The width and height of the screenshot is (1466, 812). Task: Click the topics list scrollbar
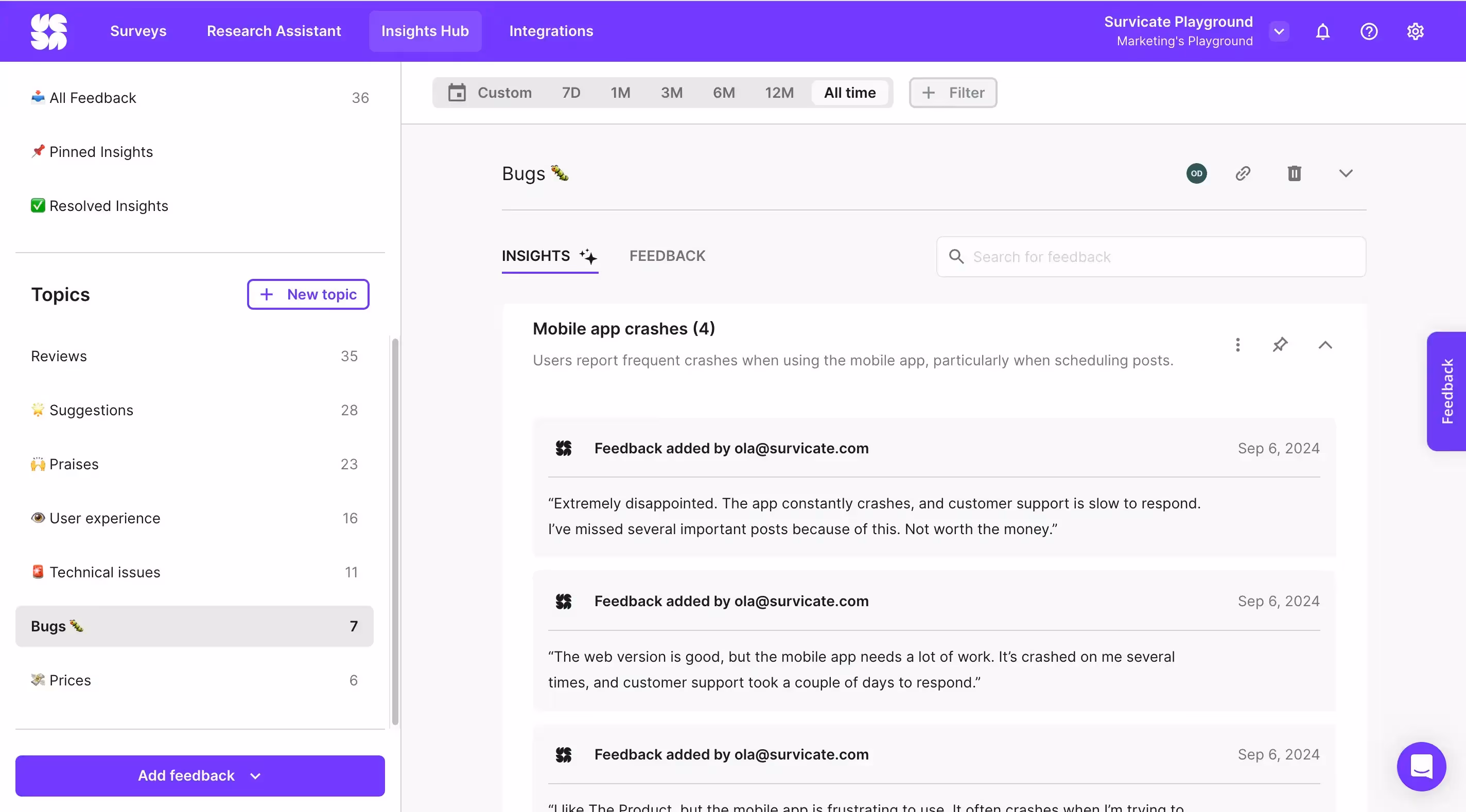coord(394,532)
